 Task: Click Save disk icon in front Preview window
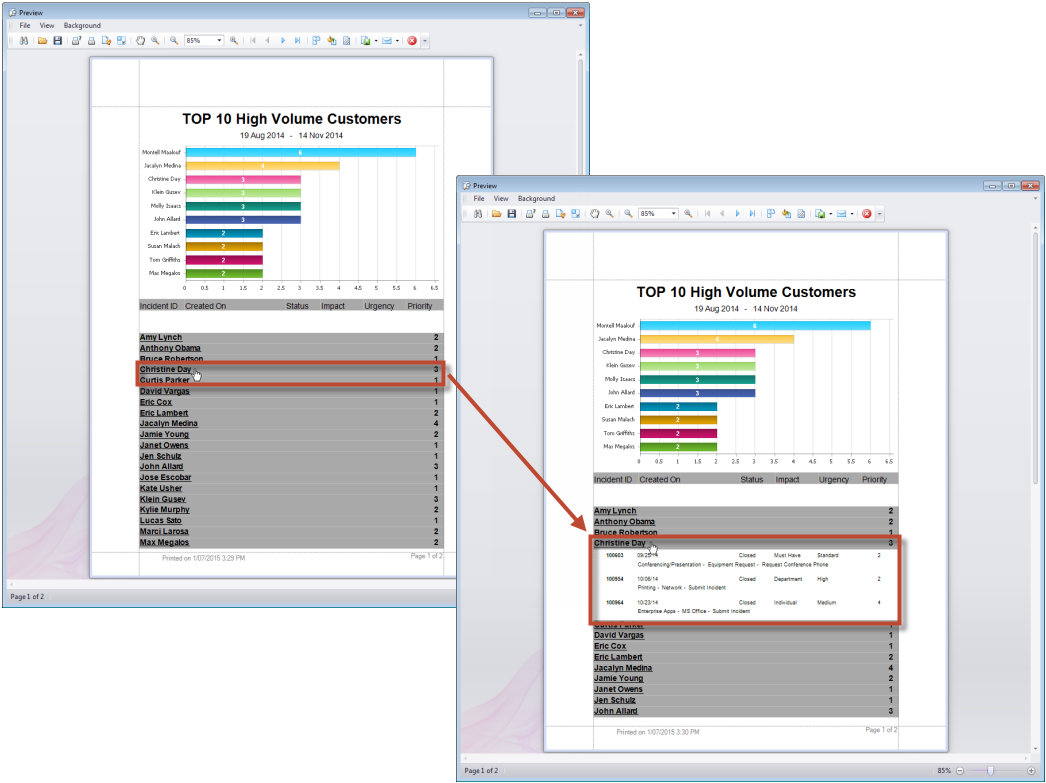(512, 214)
